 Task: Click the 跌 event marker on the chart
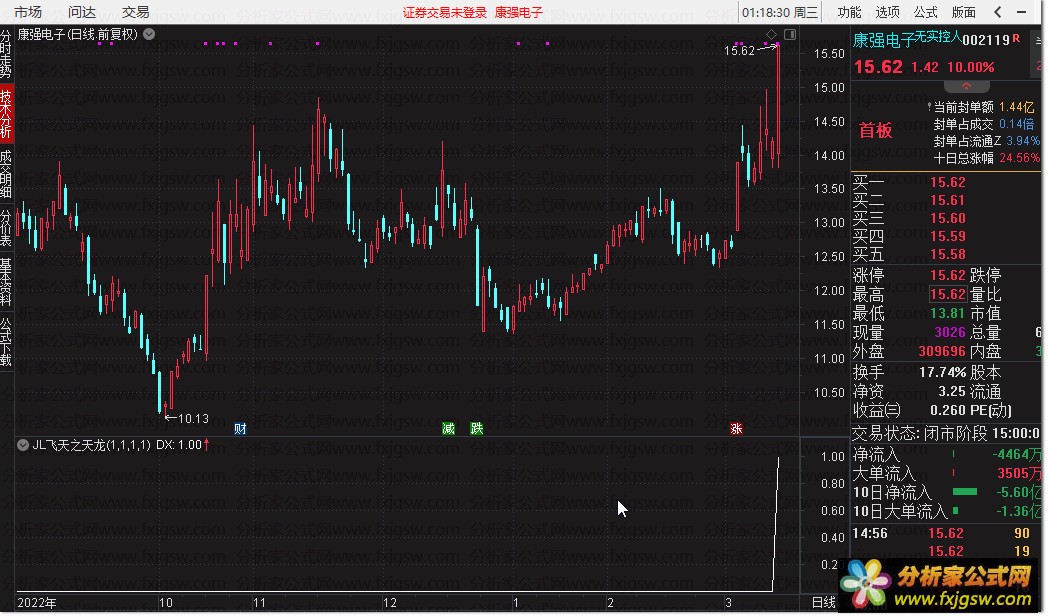tap(477, 428)
